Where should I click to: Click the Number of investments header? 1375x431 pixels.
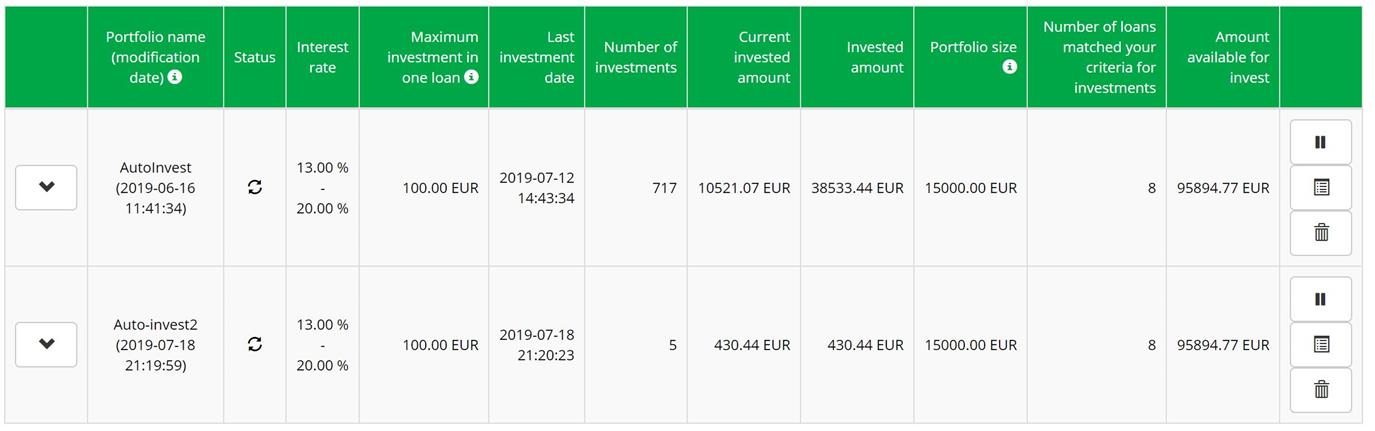pyautogui.click(x=640, y=57)
